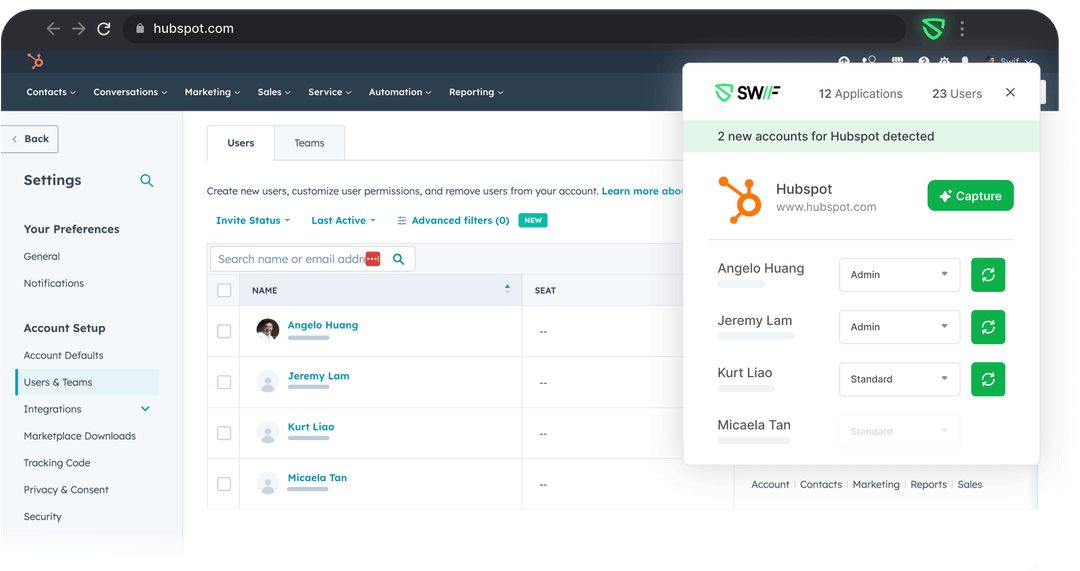The width and height of the screenshot is (1080, 571).
Task: Click the browser forward arrow
Action: [79, 29]
